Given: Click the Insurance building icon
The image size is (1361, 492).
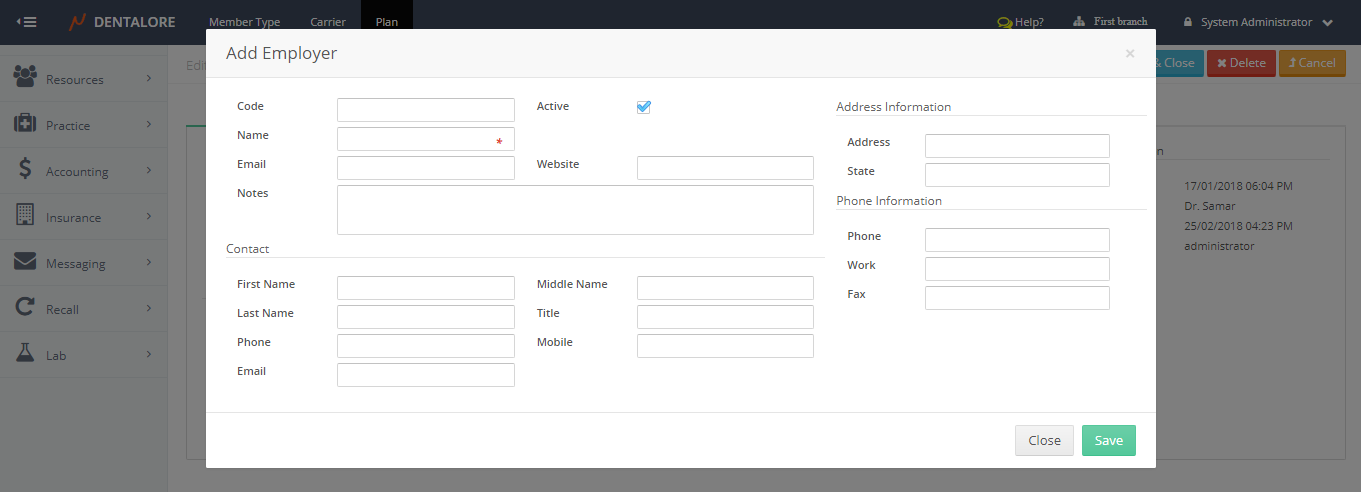Looking at the screenshot, I should click(25, 216).
